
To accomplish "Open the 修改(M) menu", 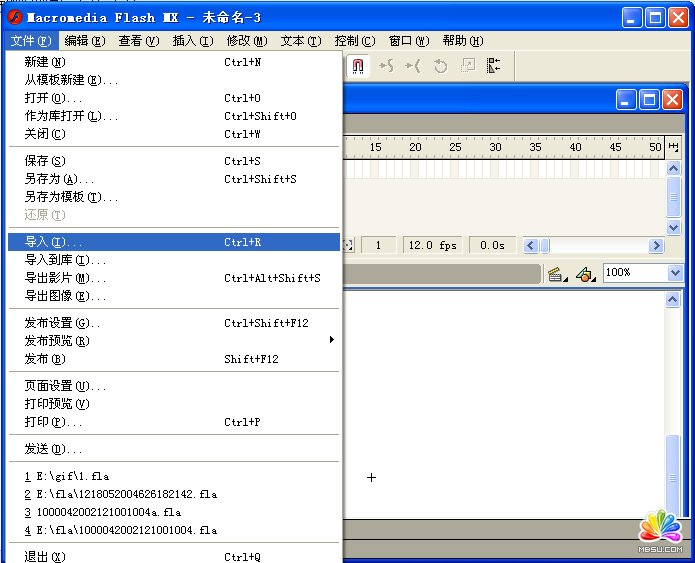I will 246,41.
